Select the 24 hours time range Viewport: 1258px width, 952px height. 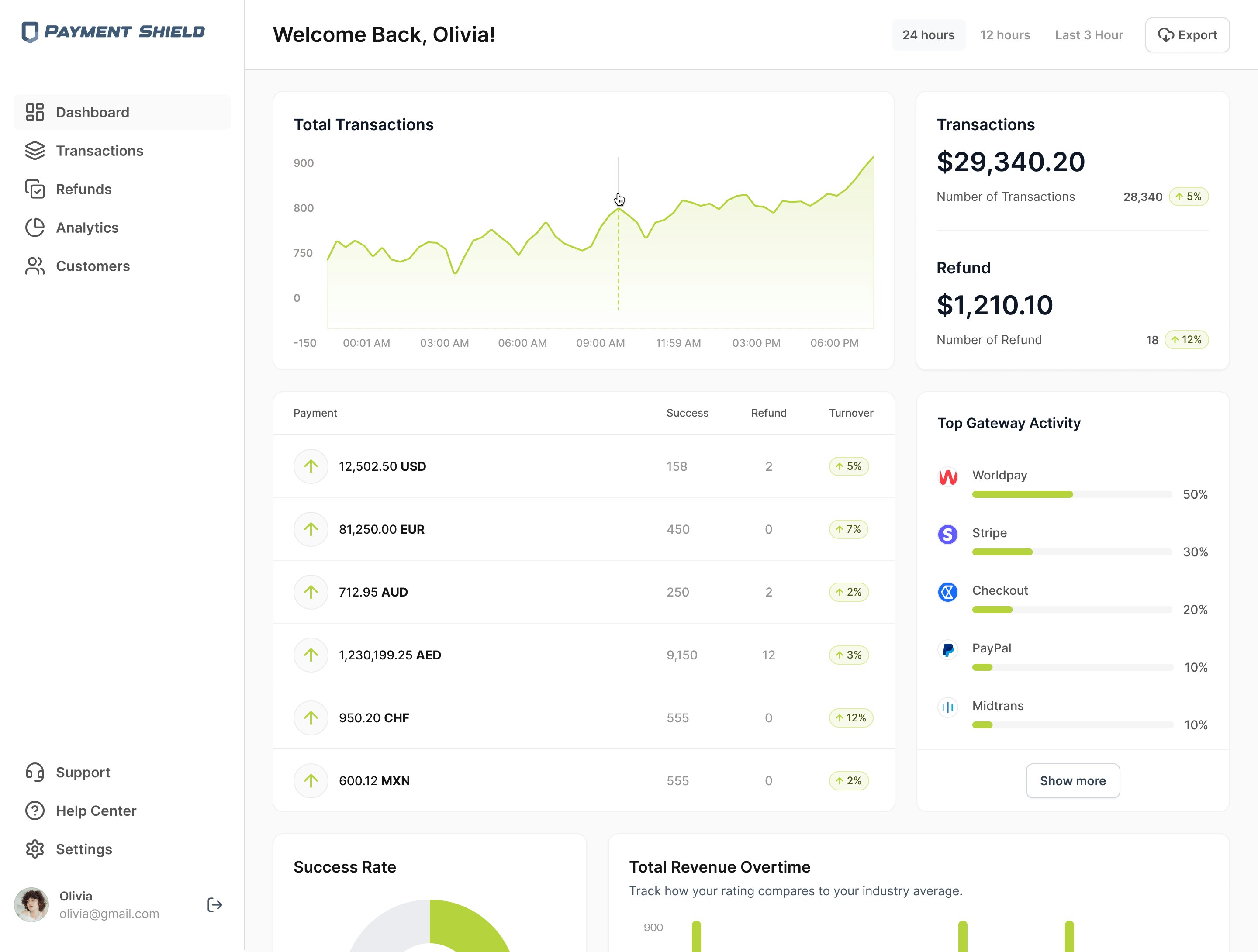point(928,34)
